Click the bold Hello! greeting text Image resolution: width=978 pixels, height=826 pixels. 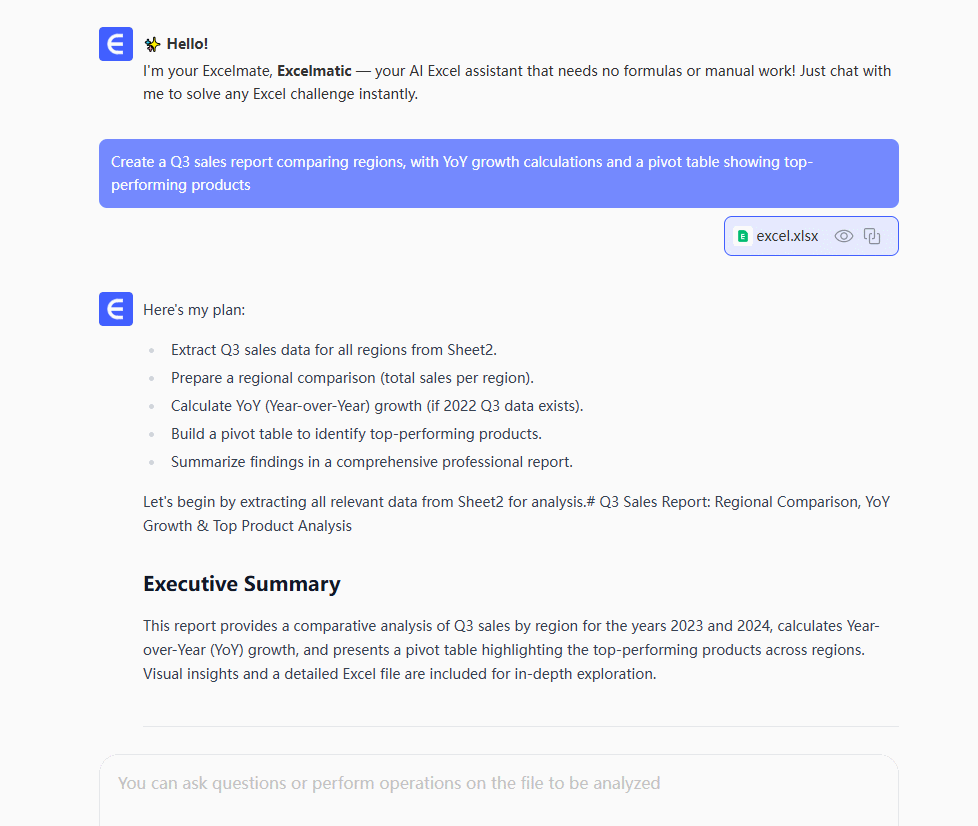tap(187, 44)
